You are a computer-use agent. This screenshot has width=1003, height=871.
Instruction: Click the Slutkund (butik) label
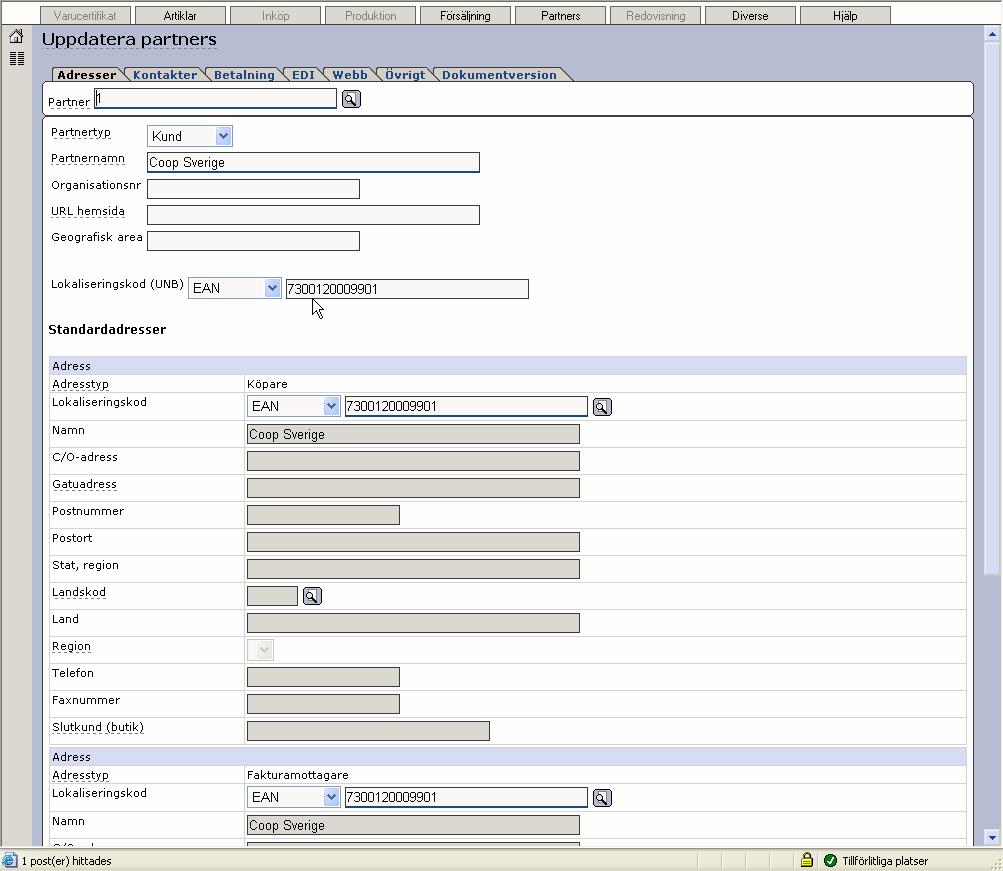[x=98, y=727]
